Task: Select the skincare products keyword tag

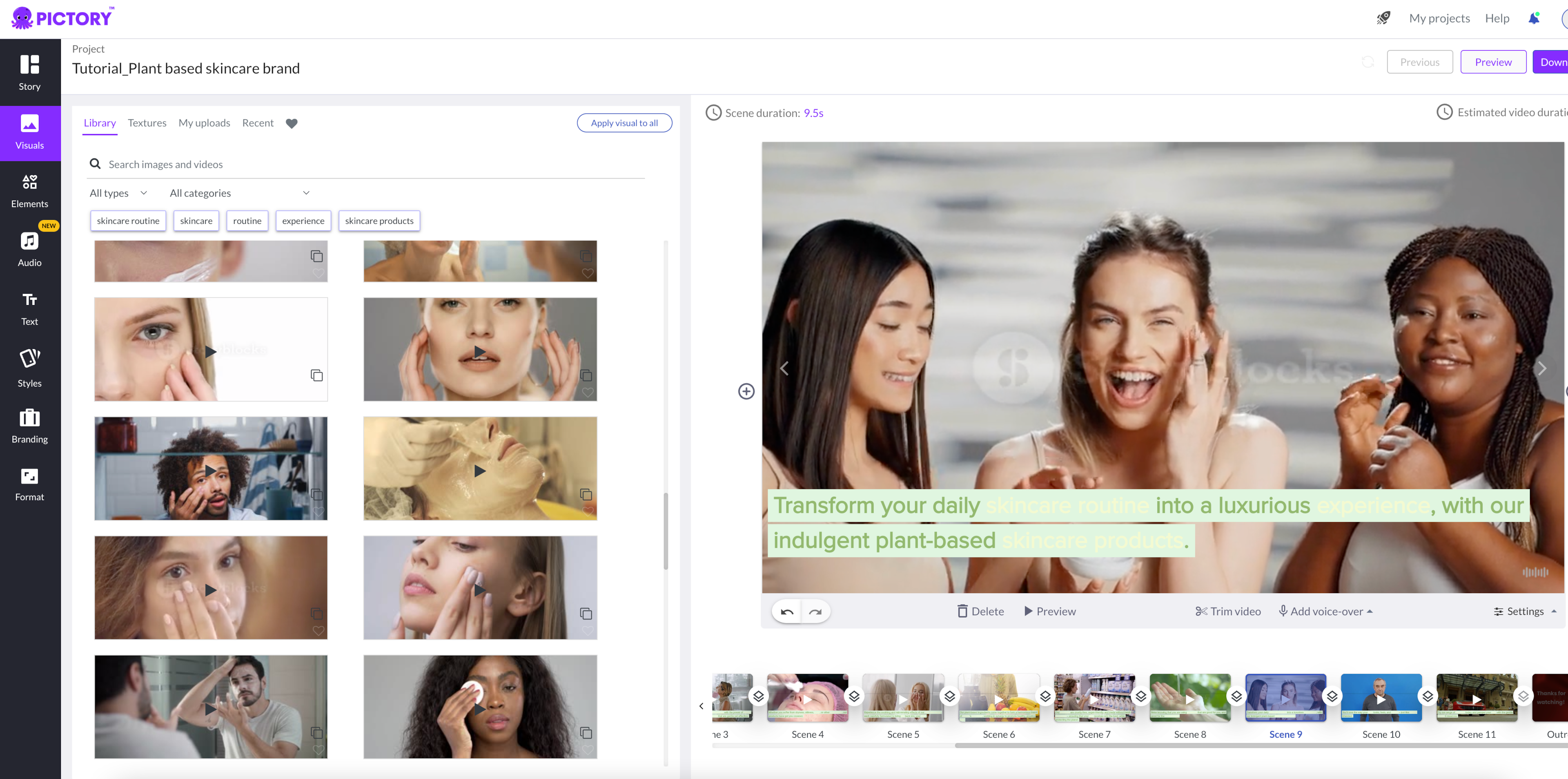Action: 379,221
